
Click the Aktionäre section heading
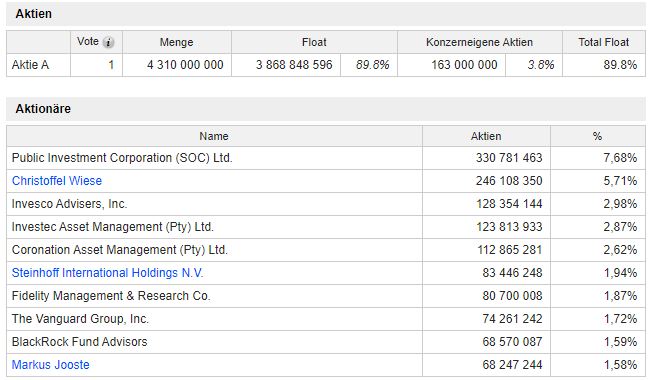43,109
